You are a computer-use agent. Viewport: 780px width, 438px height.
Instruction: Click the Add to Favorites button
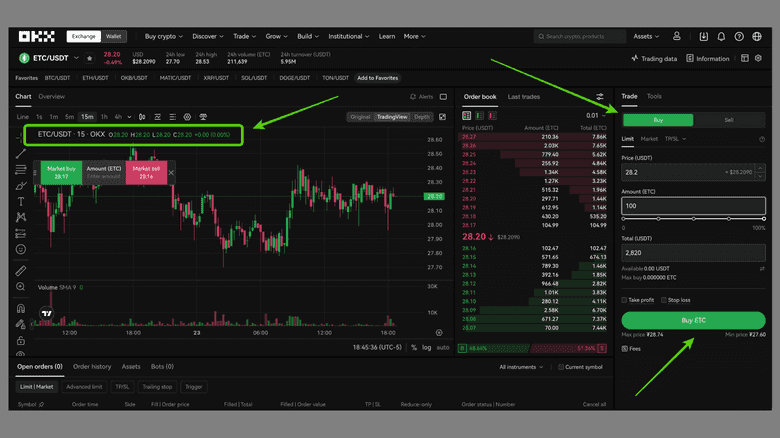coord(379,78)
